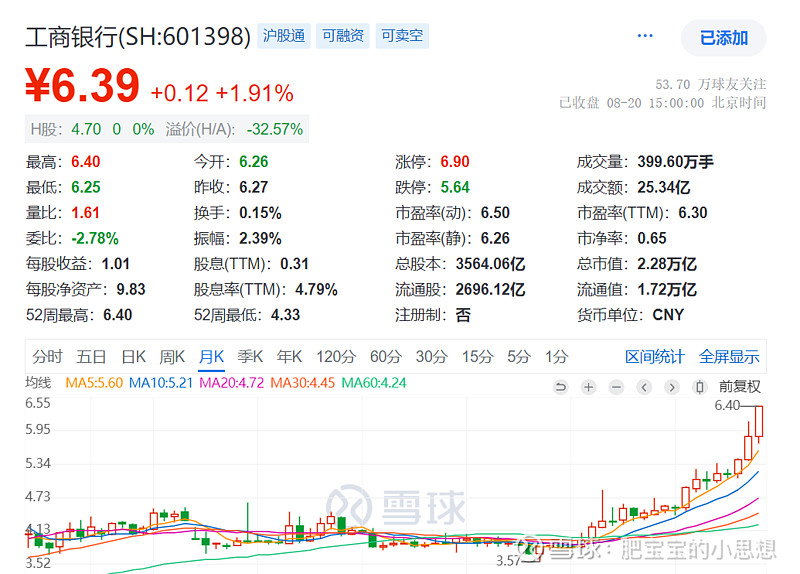Move the chart left with the back chevron
Viewport: 800px width, 574px height.
(x=644, y=387)
